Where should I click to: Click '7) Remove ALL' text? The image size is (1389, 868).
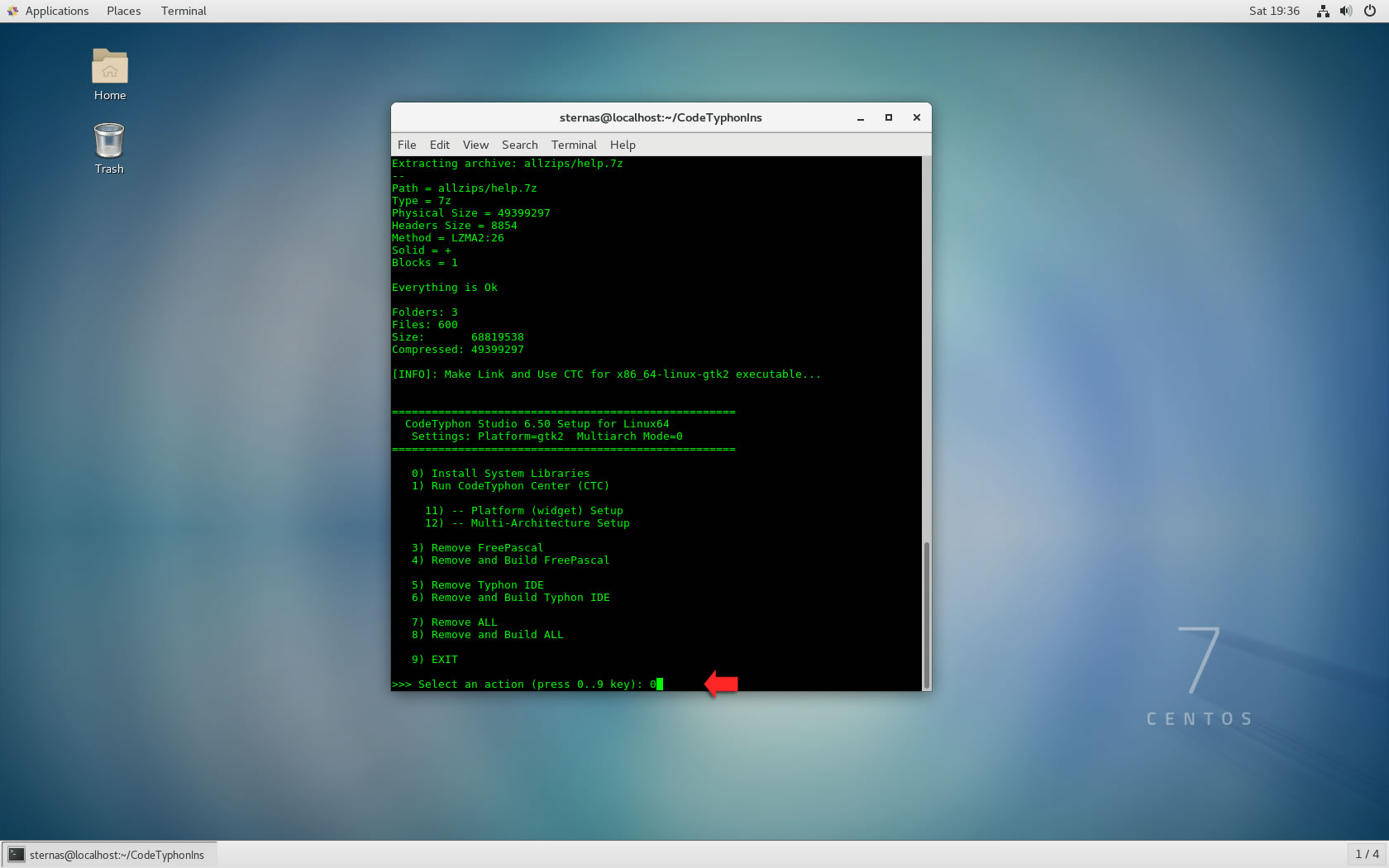(455, 622)
